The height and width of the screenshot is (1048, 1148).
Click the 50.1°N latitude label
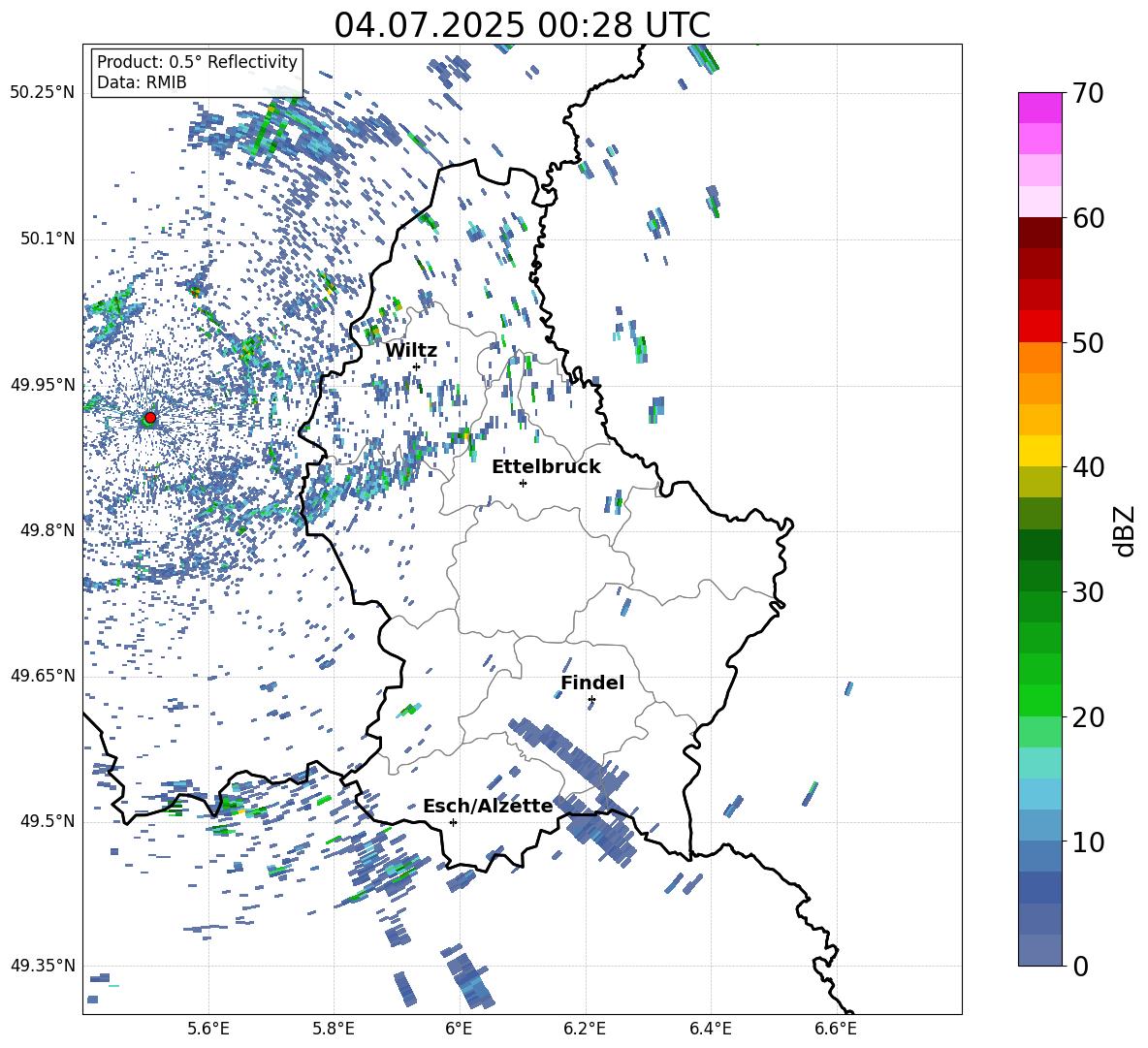click(x=47, y=239)
